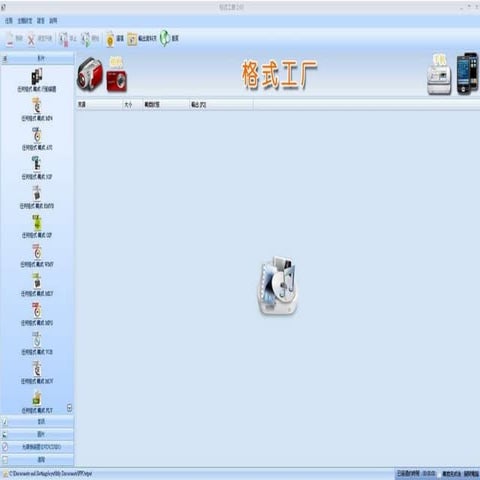Sort by the Convert State column header
Viewport: 480px width, 480px height.
point(166,105)
